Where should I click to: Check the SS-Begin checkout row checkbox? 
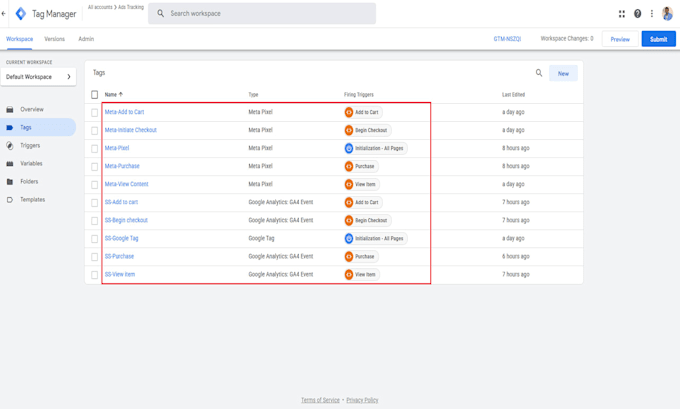[95, 221]
